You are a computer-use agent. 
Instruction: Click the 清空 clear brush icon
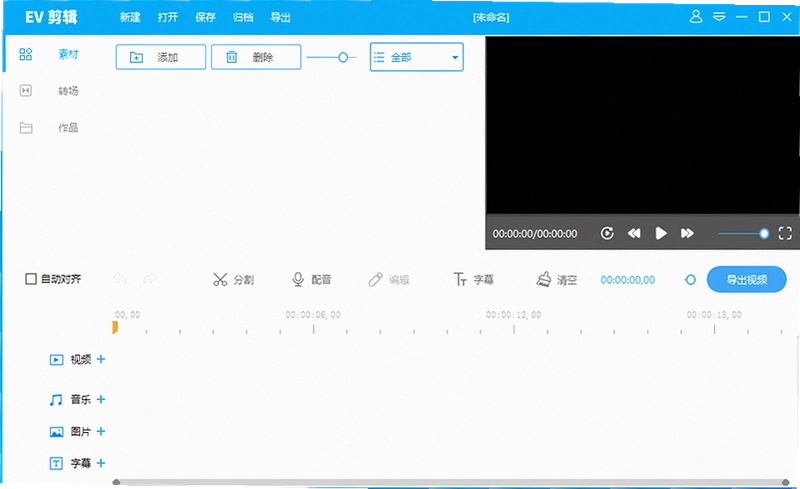[x=544, y=279]
